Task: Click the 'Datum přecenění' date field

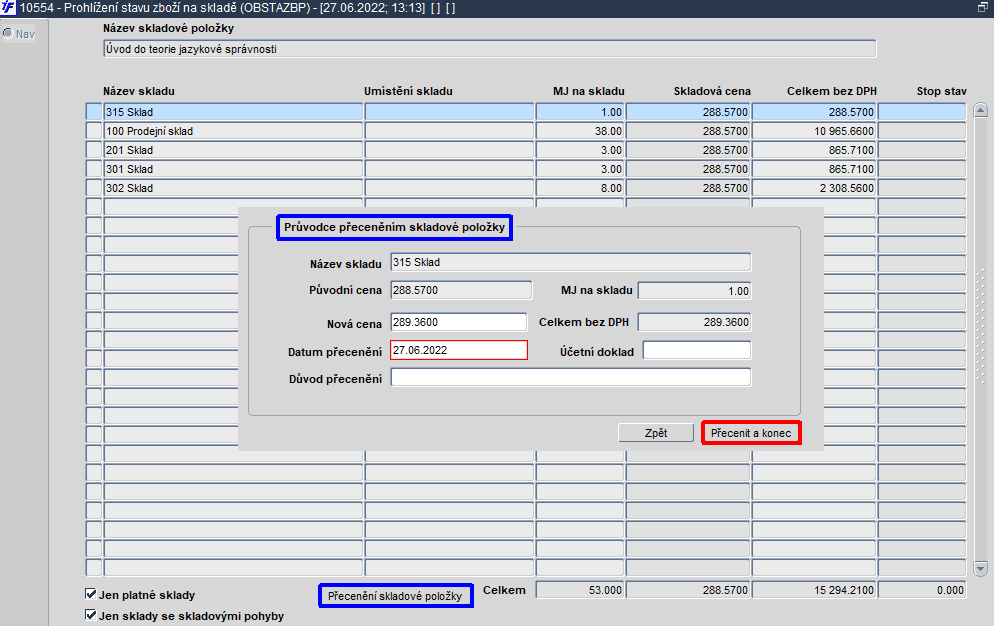Action: point(459,350)
